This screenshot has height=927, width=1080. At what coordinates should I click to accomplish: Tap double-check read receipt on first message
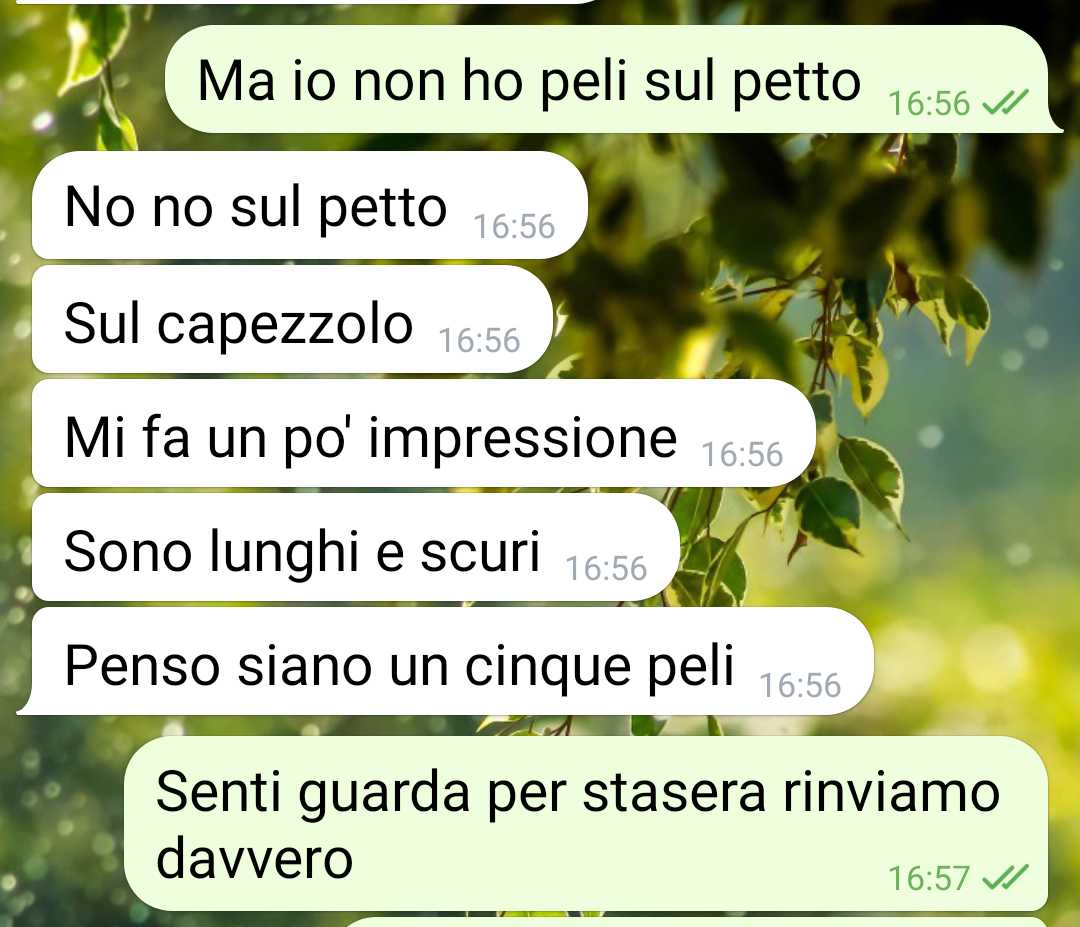(x=1005, y=103)
